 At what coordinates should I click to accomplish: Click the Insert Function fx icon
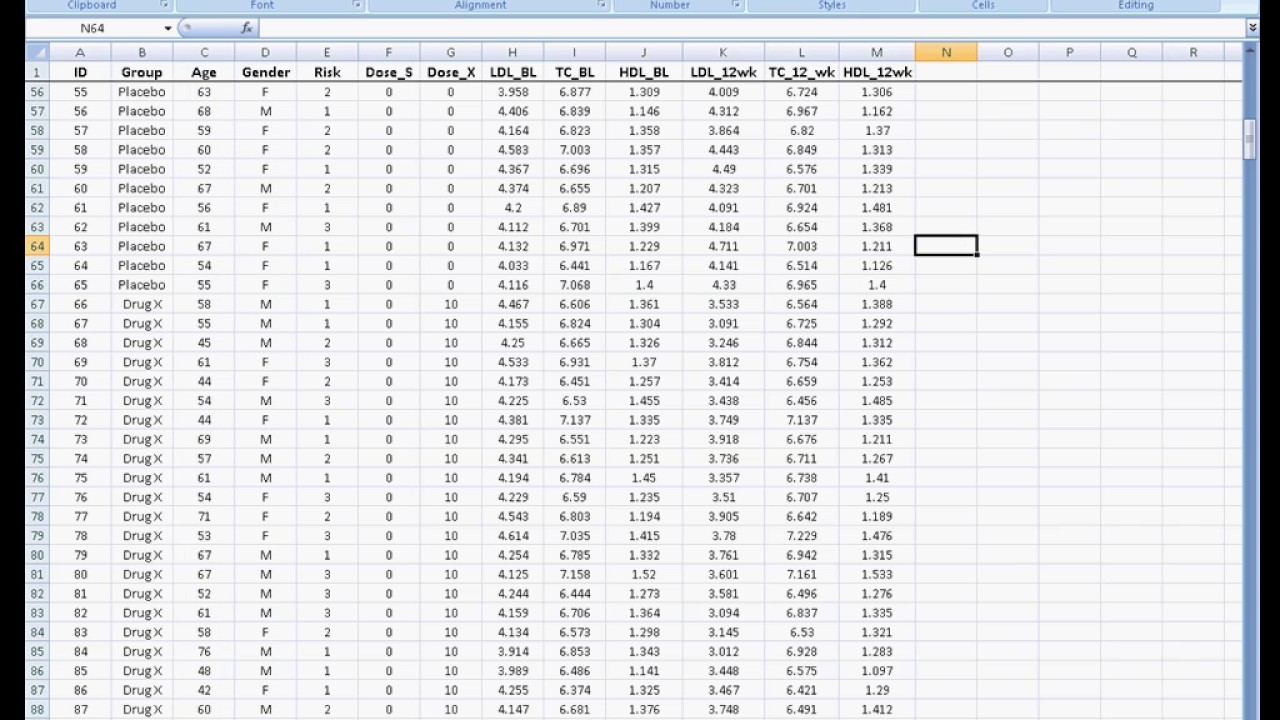[247, 28]
